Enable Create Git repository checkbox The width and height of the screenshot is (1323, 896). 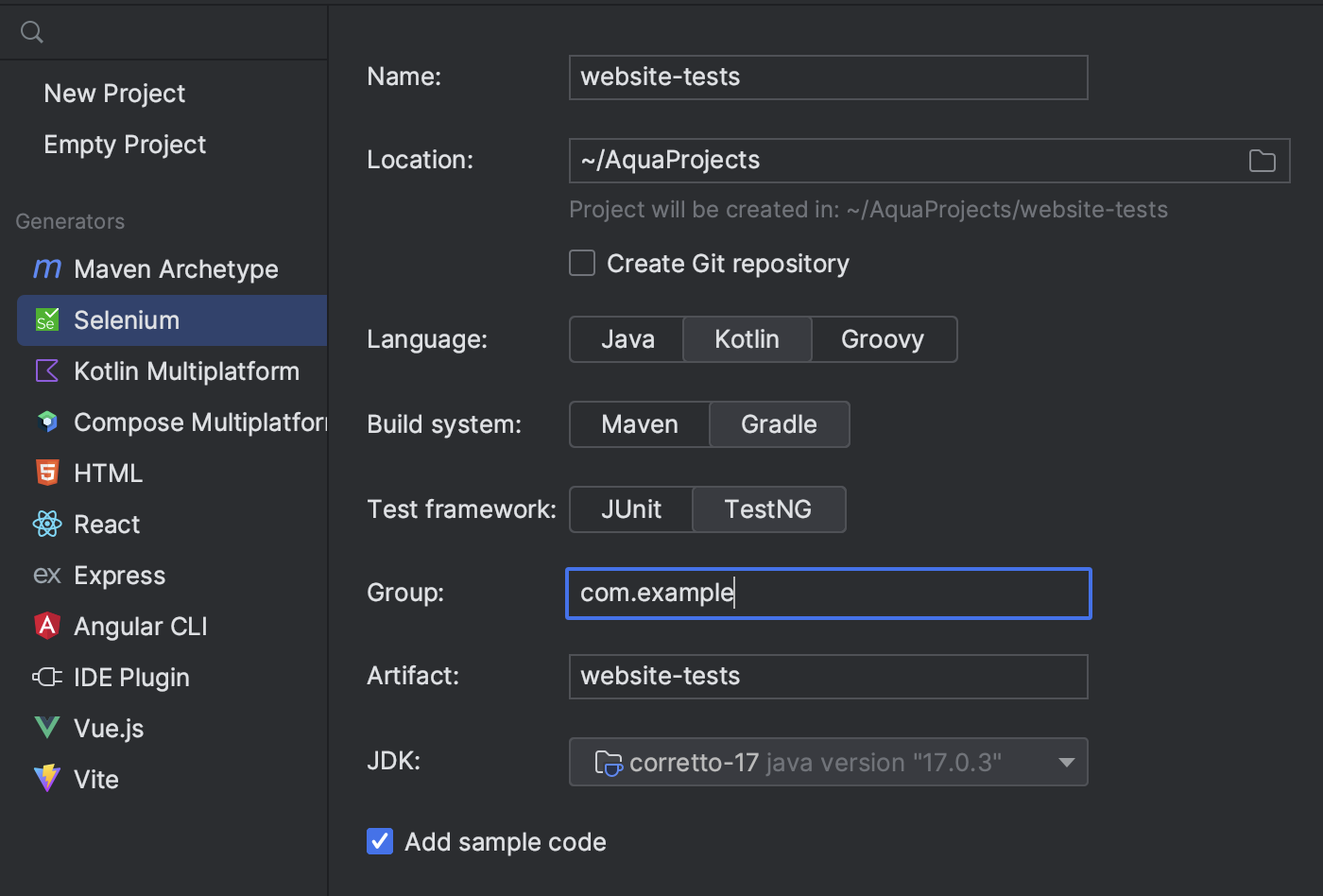(582, 263)
